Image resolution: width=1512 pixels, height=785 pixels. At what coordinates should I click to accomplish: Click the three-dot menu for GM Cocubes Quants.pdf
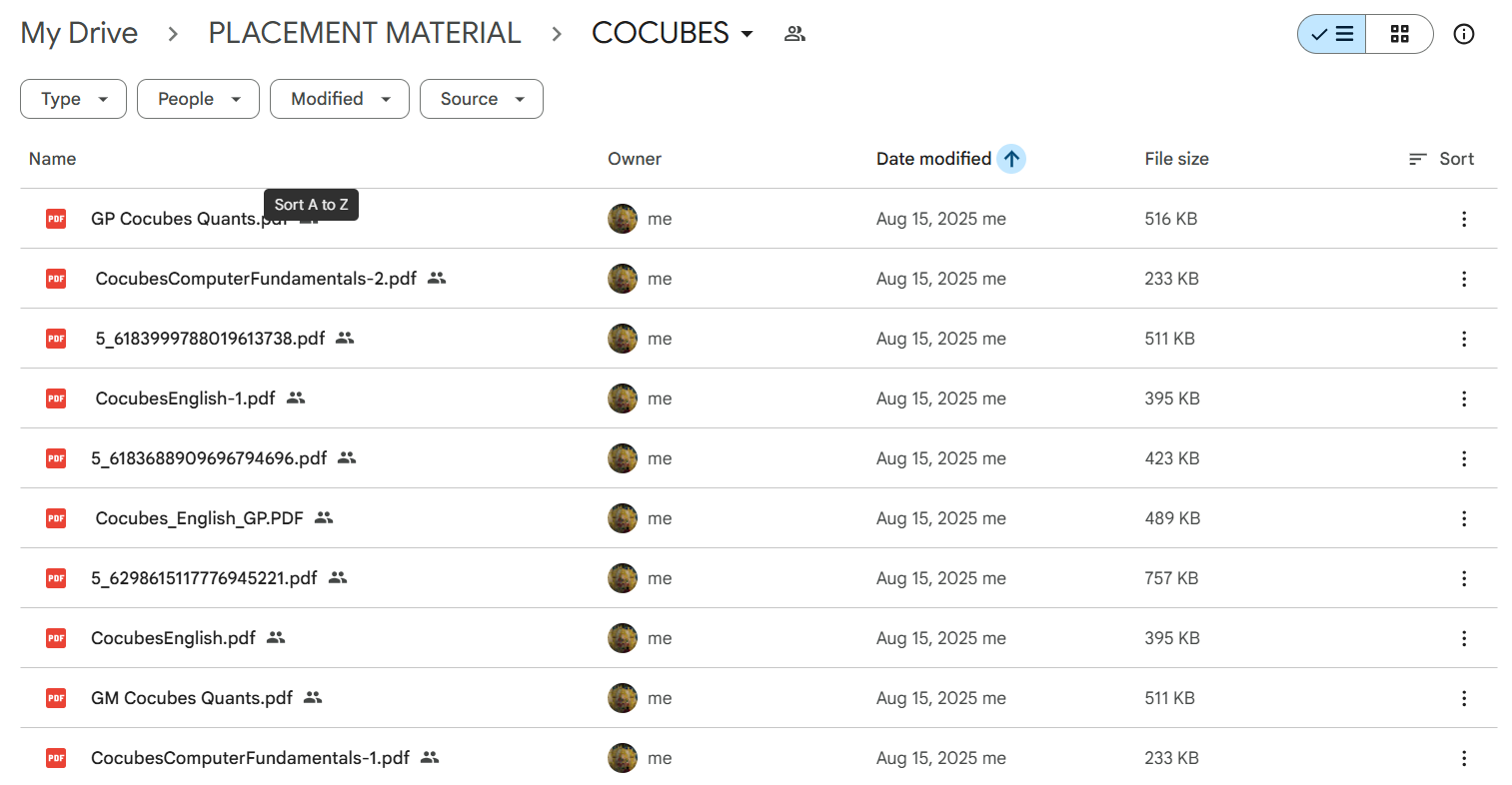tap(1463, 698)
